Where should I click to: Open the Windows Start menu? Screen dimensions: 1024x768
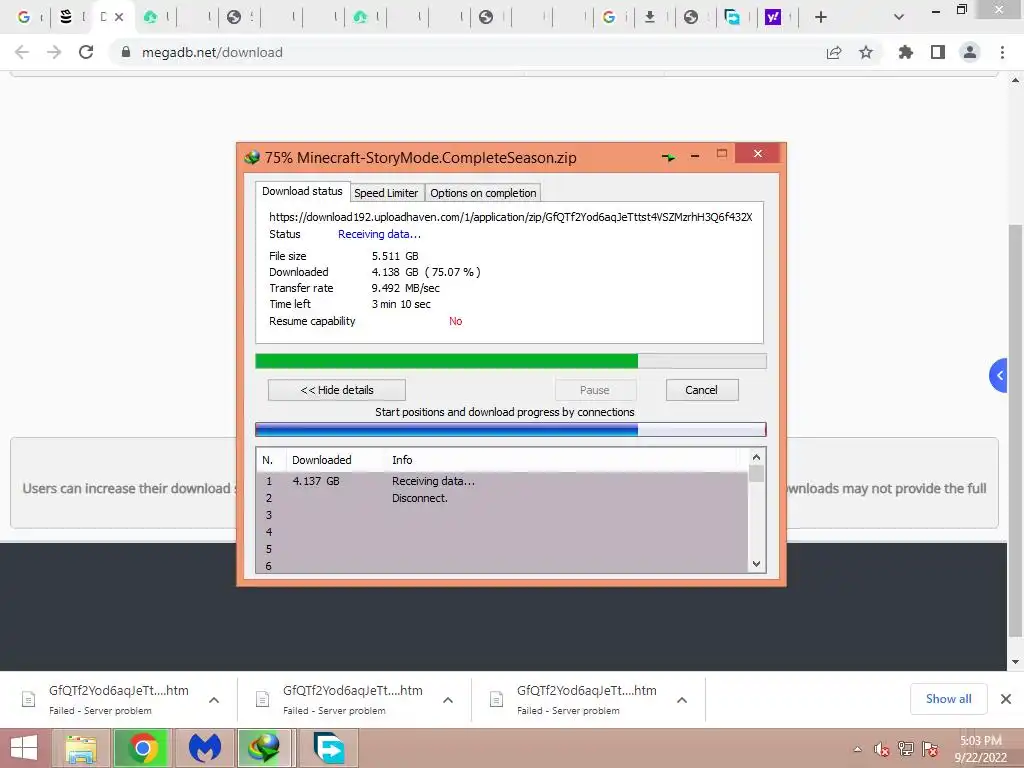pyautogui.click(x=24, y=748)
